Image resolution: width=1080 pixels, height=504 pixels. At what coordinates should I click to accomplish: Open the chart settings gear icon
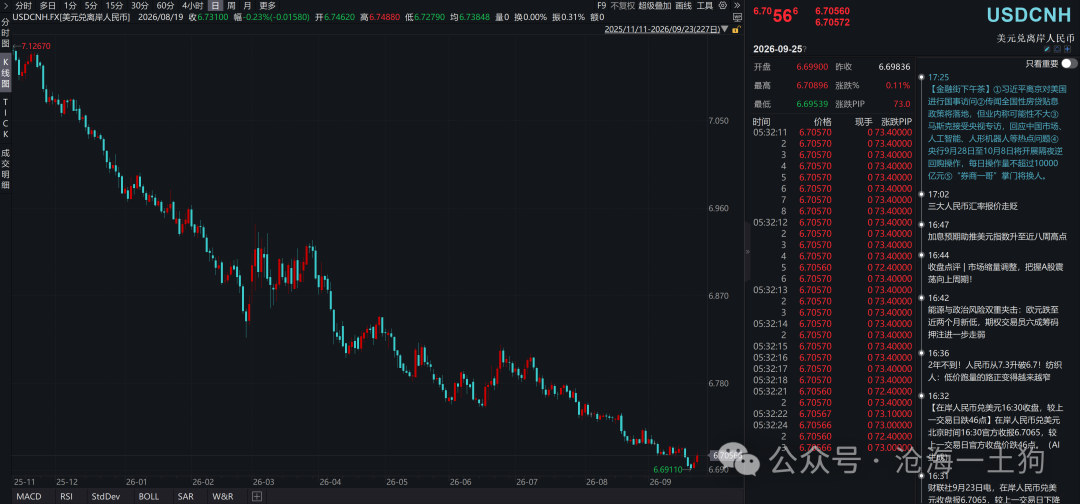[723, 5]
